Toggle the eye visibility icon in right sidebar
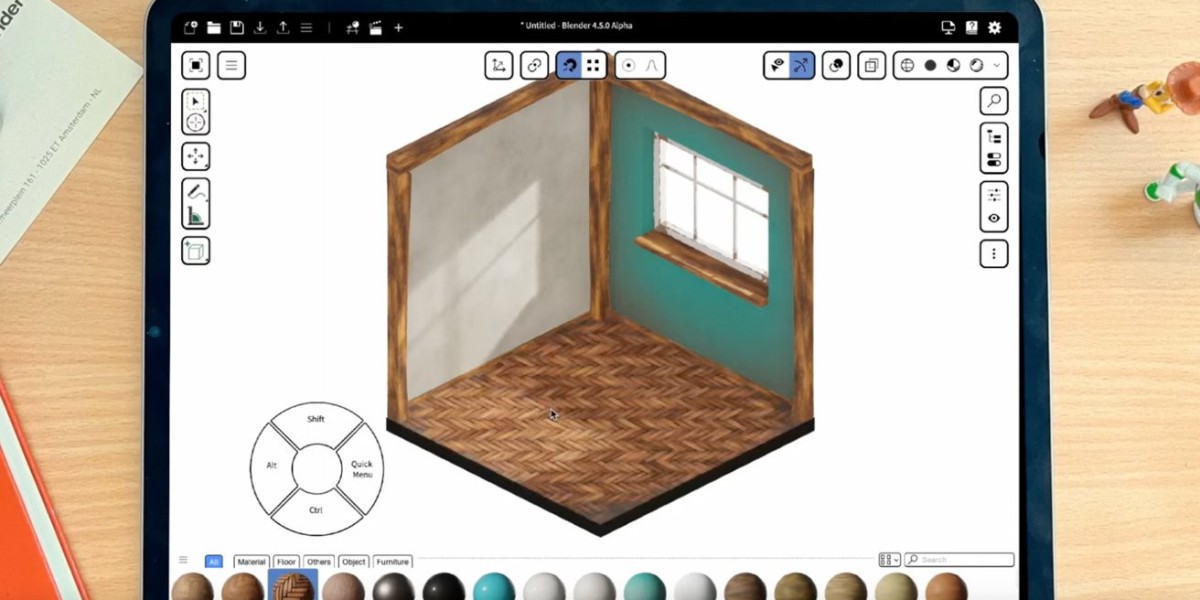 pyautogui.click(x=993, y=218)
